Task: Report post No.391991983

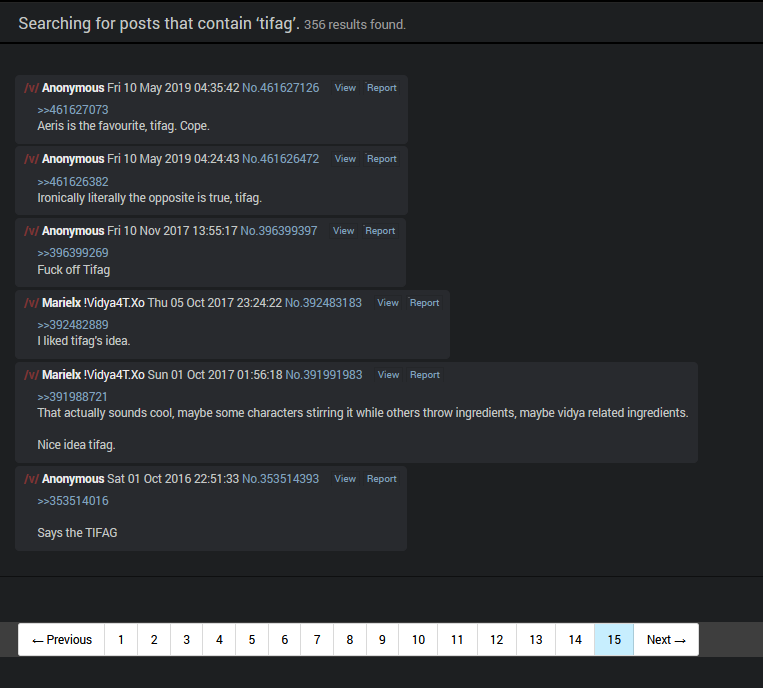Action: point(425,375)
